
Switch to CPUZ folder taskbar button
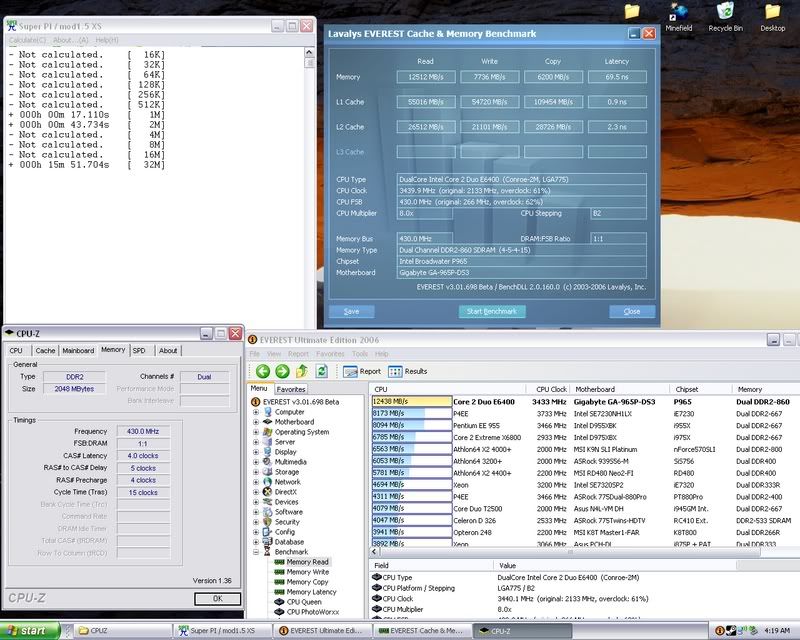(x=121, y=631)
